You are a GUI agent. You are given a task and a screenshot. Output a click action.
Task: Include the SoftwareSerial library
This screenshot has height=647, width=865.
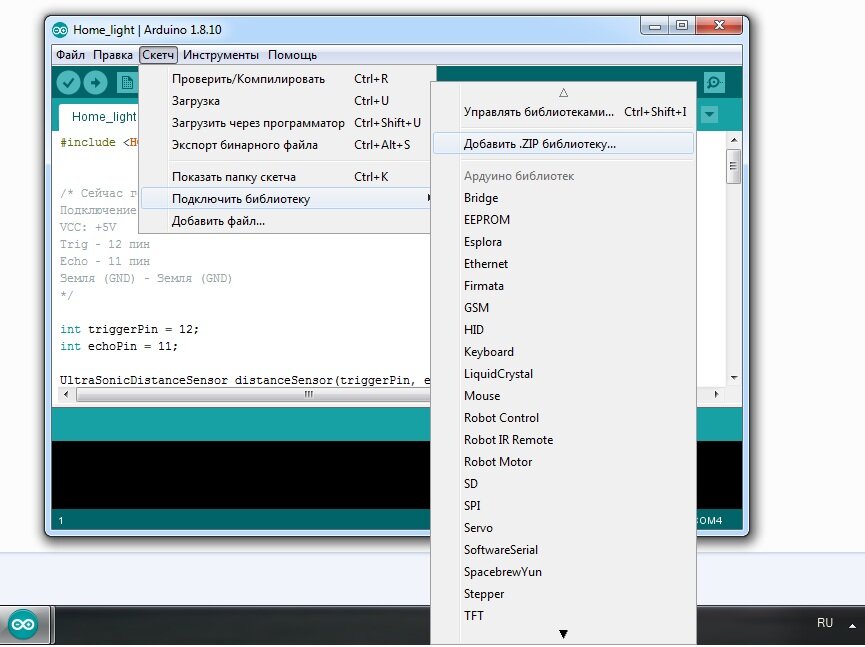click(x=563, y=550)
